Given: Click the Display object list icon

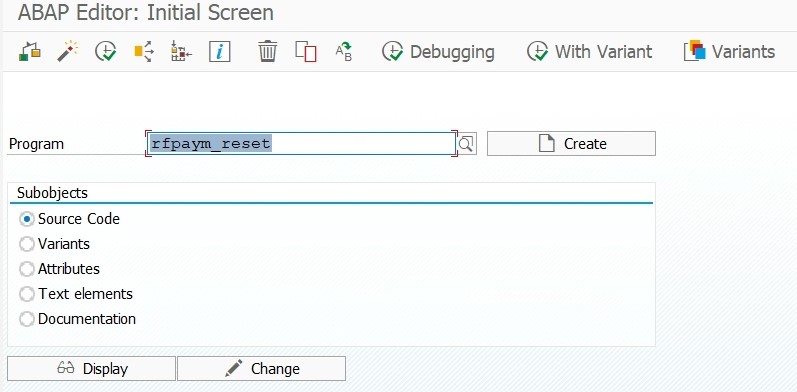Looking at the screenshot, I should click(181, 51).
